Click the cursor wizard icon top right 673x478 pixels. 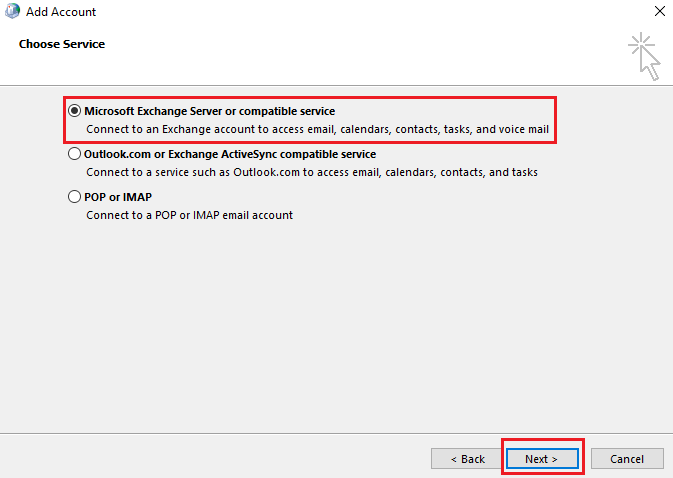(x=644, y=56)
